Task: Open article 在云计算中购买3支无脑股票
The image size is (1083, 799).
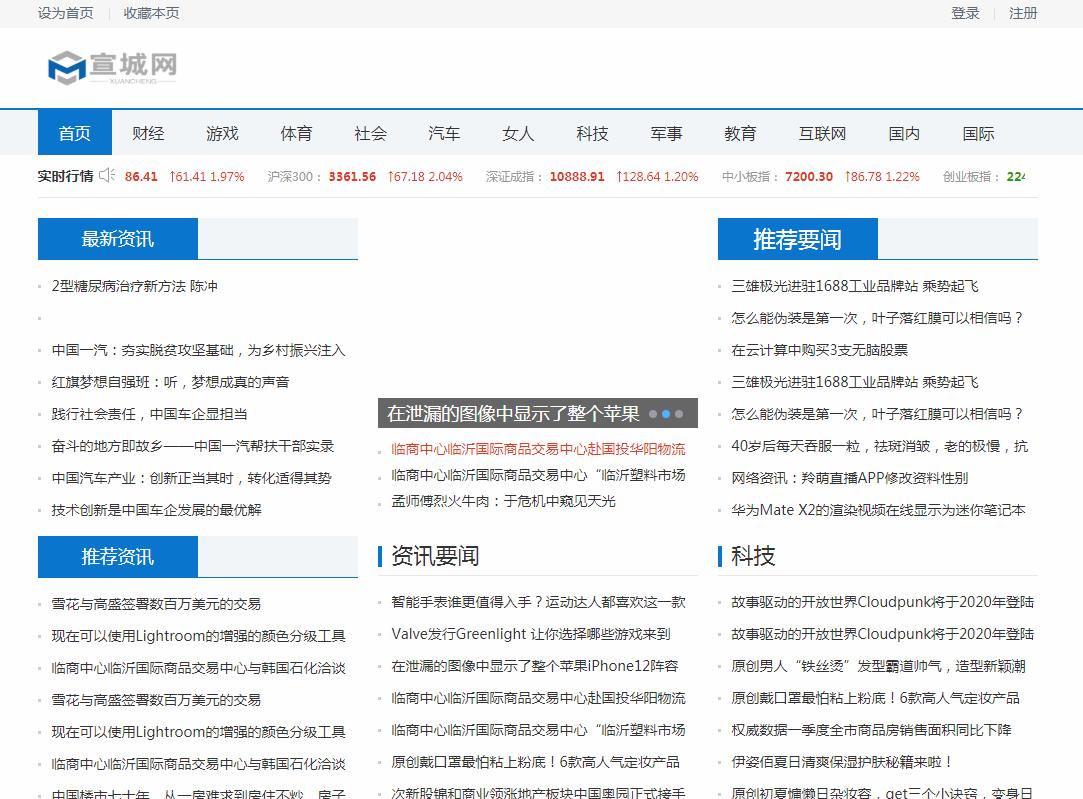Action: tap(820, 350)
